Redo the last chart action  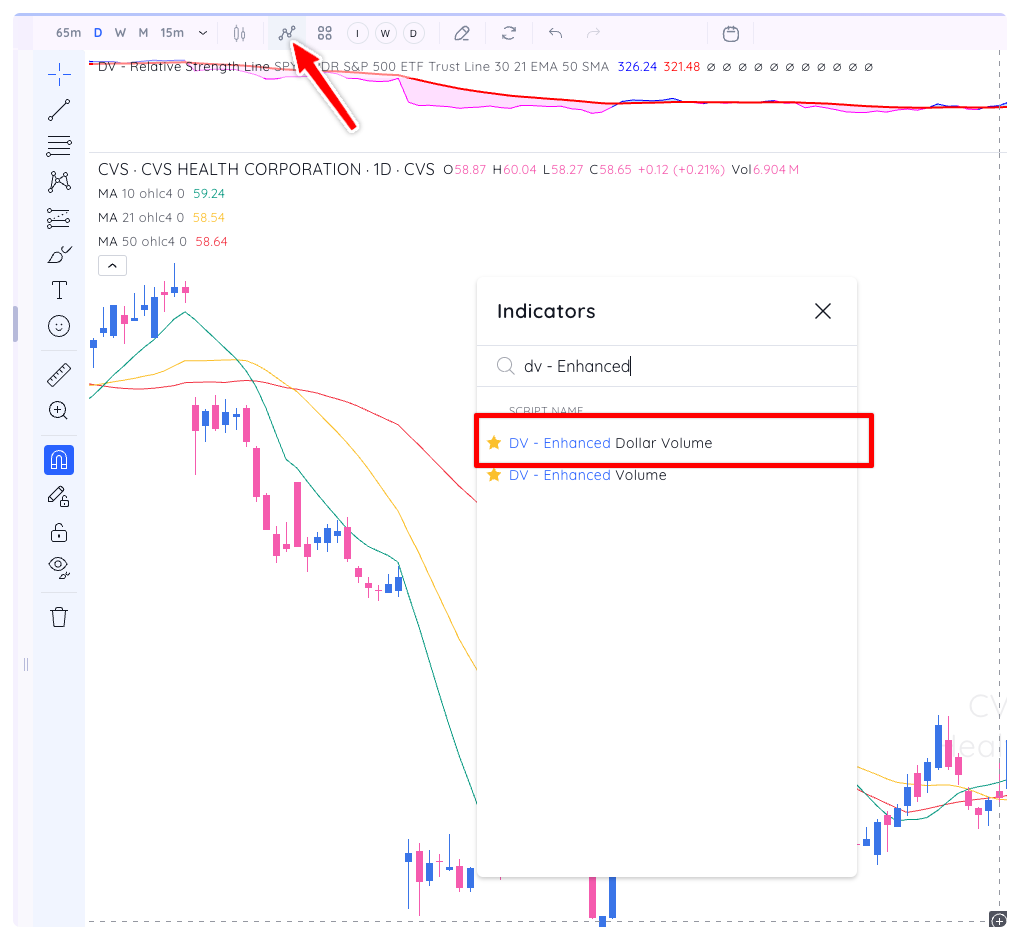pyautogui.click(x=593, y=33)
